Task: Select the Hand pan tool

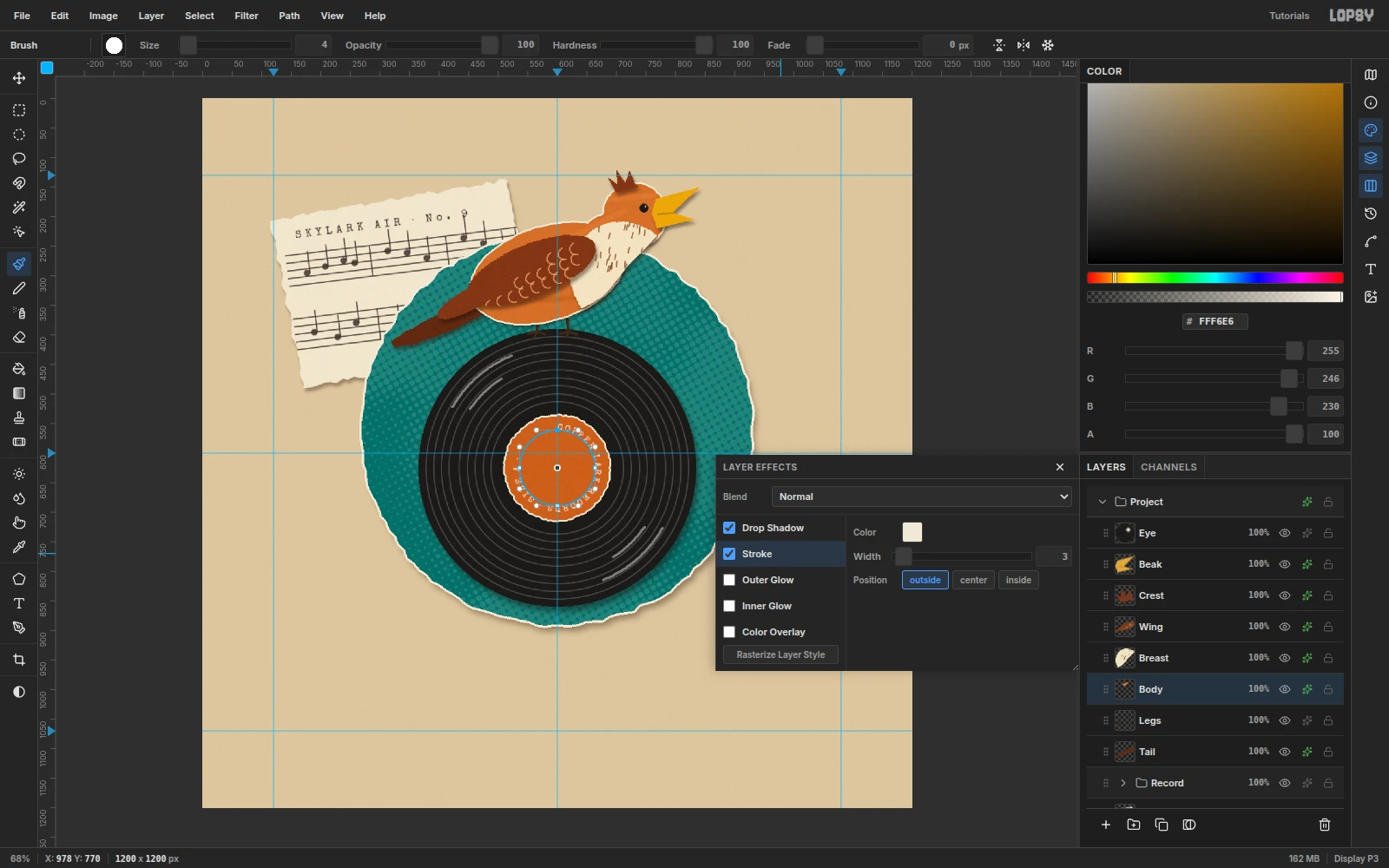Action: pyautogui.click(x=19, y=523)
